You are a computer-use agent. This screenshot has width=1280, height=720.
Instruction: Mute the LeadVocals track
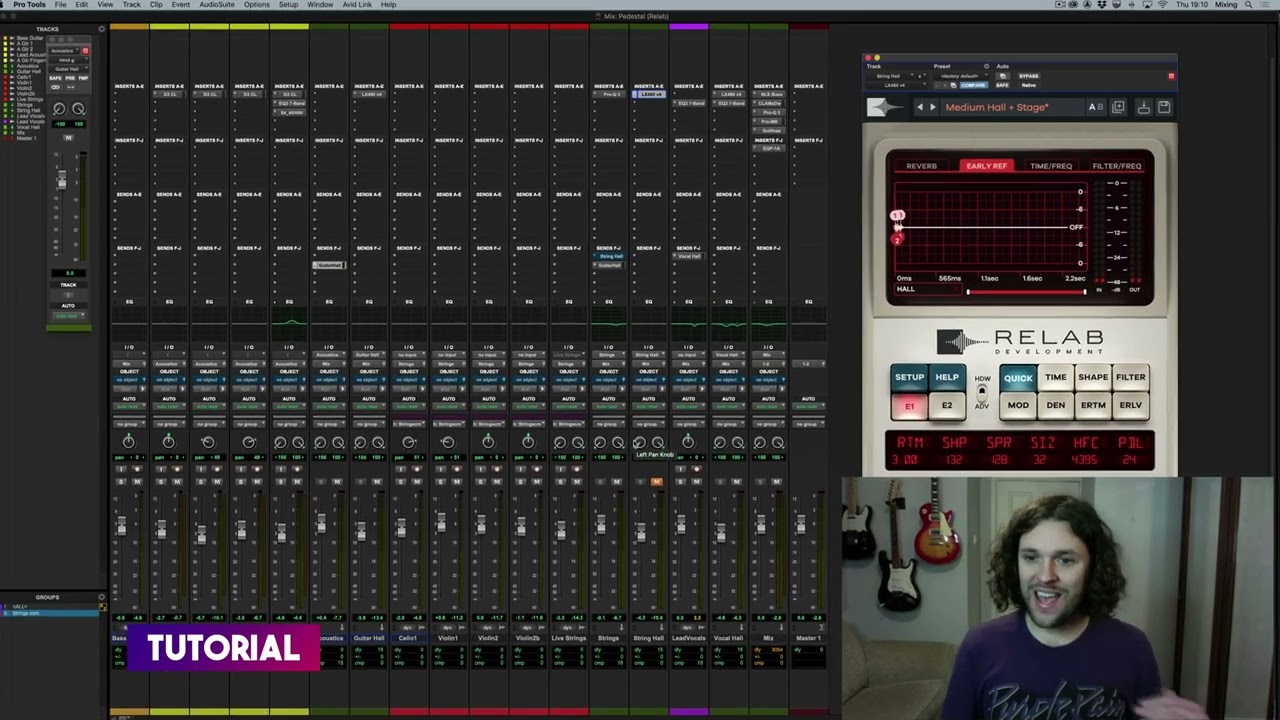click(696, 482)
